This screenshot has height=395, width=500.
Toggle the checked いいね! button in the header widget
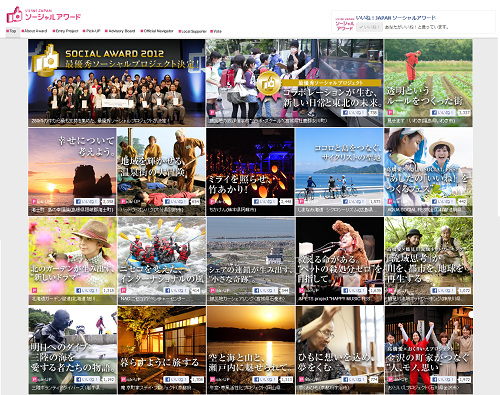369,27
